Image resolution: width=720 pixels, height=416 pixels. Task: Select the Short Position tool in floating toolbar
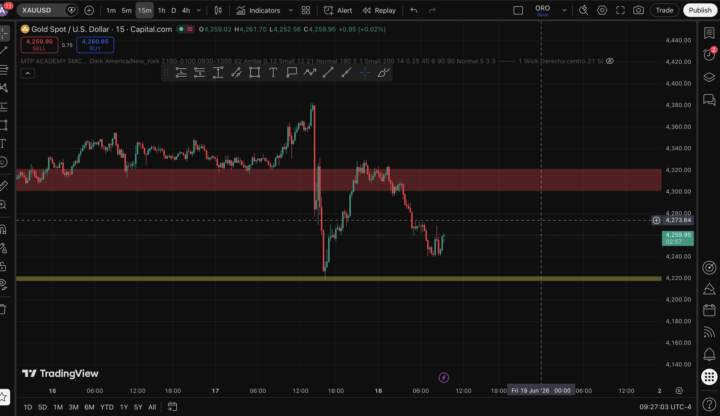[199, 73]
